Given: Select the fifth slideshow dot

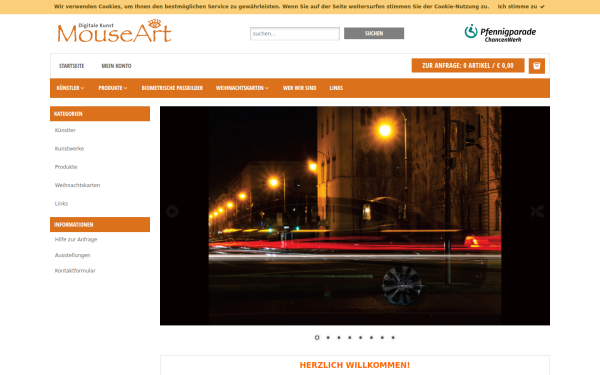Looking at the screenshot, I should click(360, 338).
